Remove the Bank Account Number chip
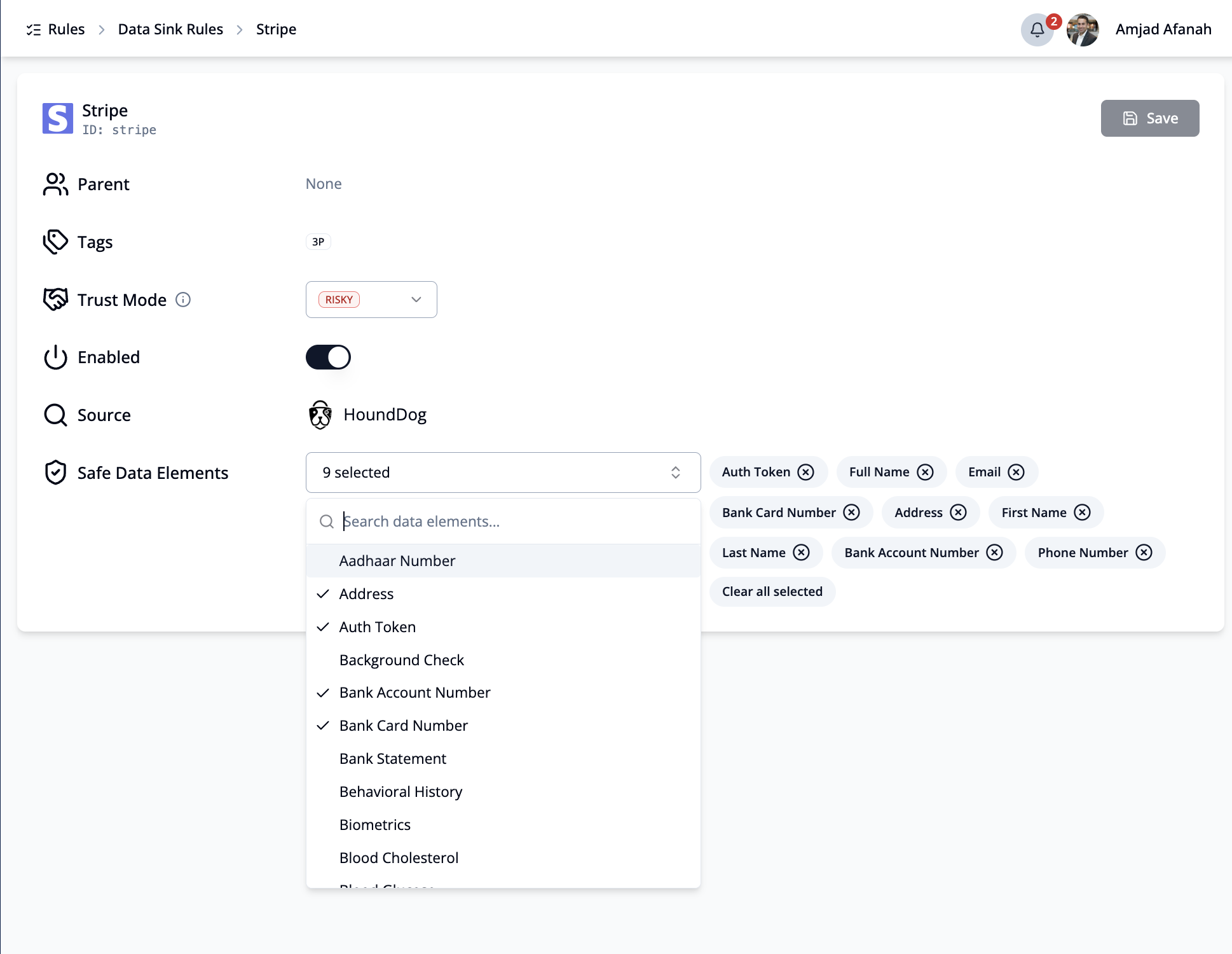The image size is (1232, 954). coord(995,553)
